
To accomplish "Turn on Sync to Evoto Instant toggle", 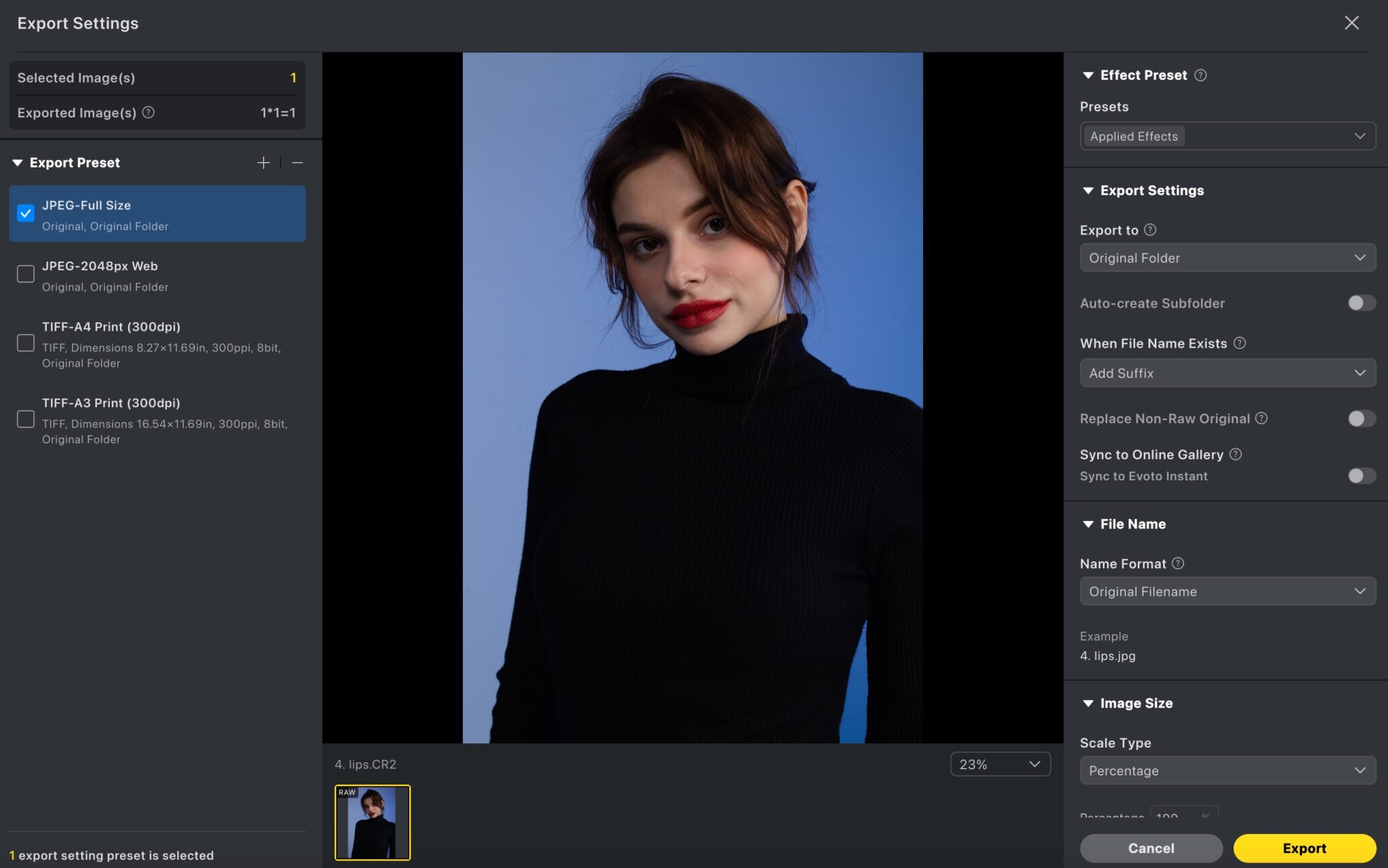I will [x=1361, y=476].
